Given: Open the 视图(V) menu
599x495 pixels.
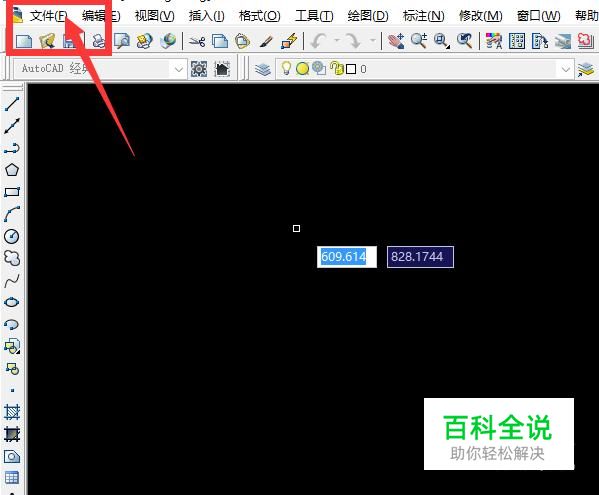Looking at the screenshot, I should pyautogui.click(x=154, y=16).
